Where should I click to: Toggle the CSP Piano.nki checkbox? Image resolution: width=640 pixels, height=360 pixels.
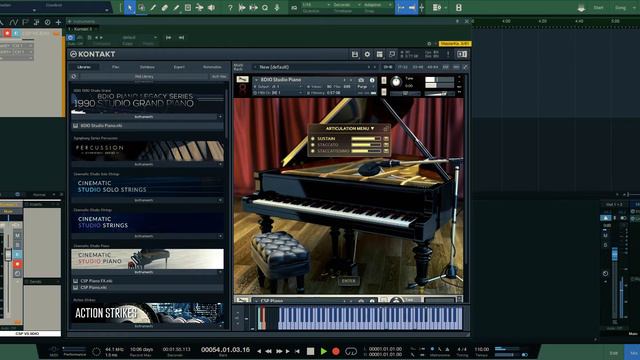tap(76, 287)
